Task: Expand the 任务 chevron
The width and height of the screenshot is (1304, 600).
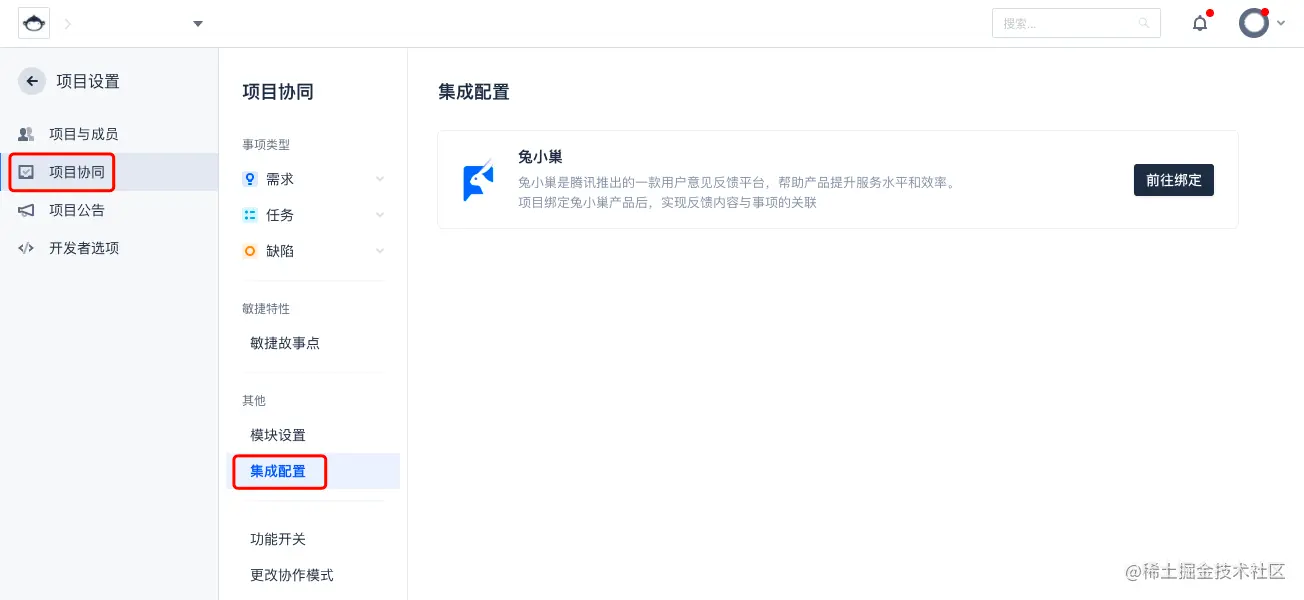Action: [380, 215]
